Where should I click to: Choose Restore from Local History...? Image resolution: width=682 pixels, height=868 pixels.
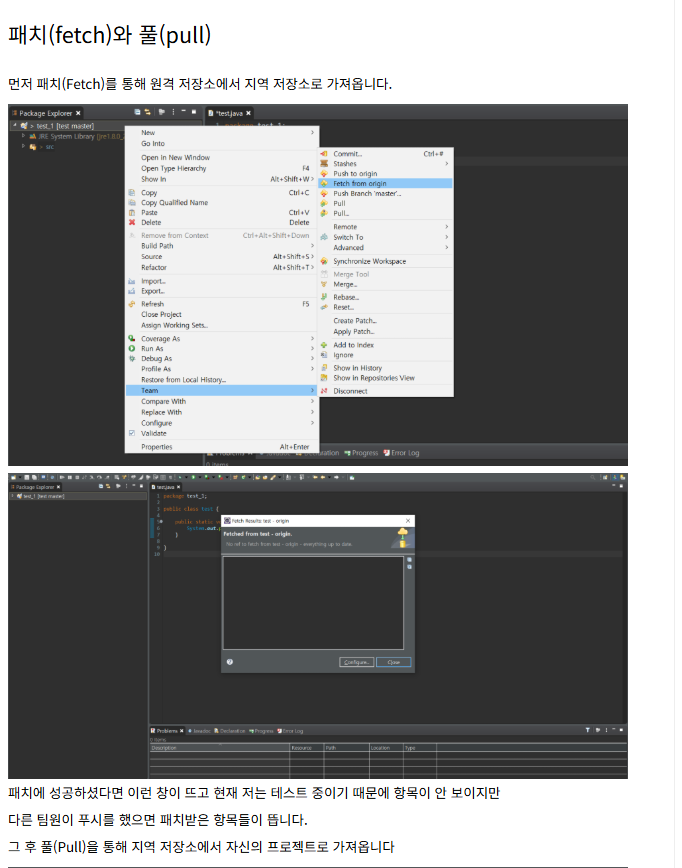[x=183, y=380]
